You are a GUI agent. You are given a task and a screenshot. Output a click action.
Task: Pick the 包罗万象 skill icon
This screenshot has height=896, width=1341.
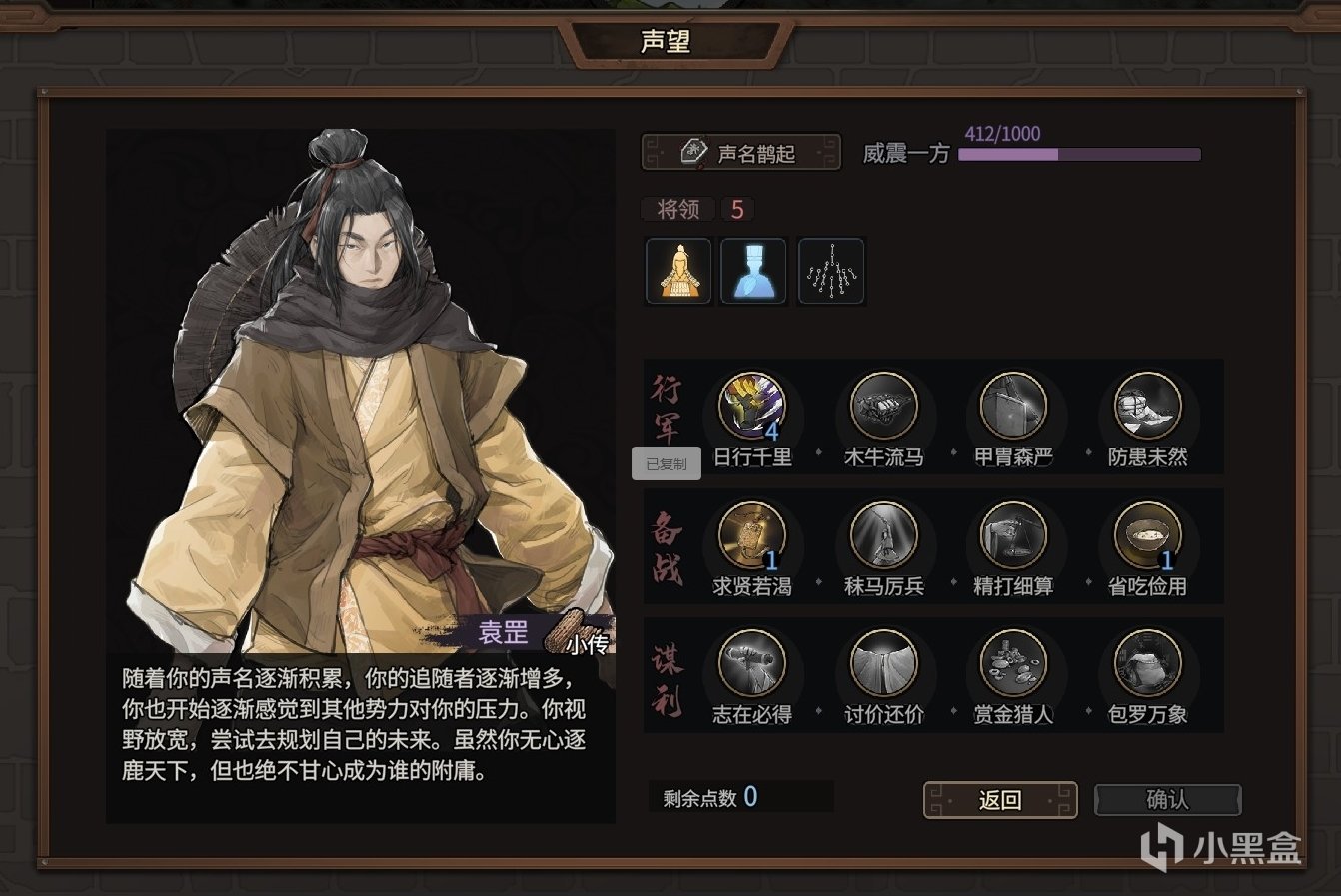pos(1148,663)
